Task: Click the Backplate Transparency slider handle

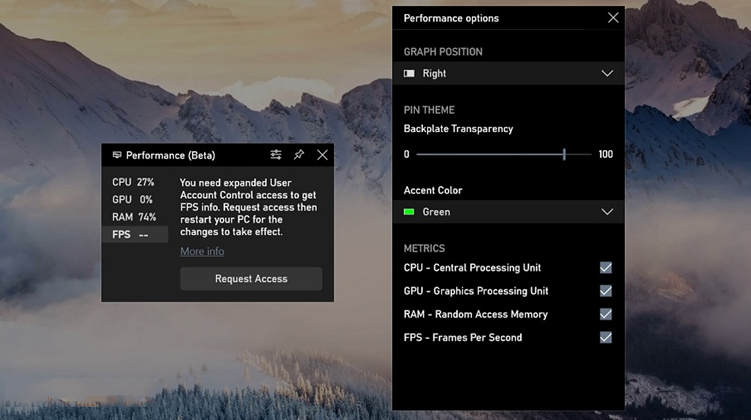Action: (x=564, y=154)
